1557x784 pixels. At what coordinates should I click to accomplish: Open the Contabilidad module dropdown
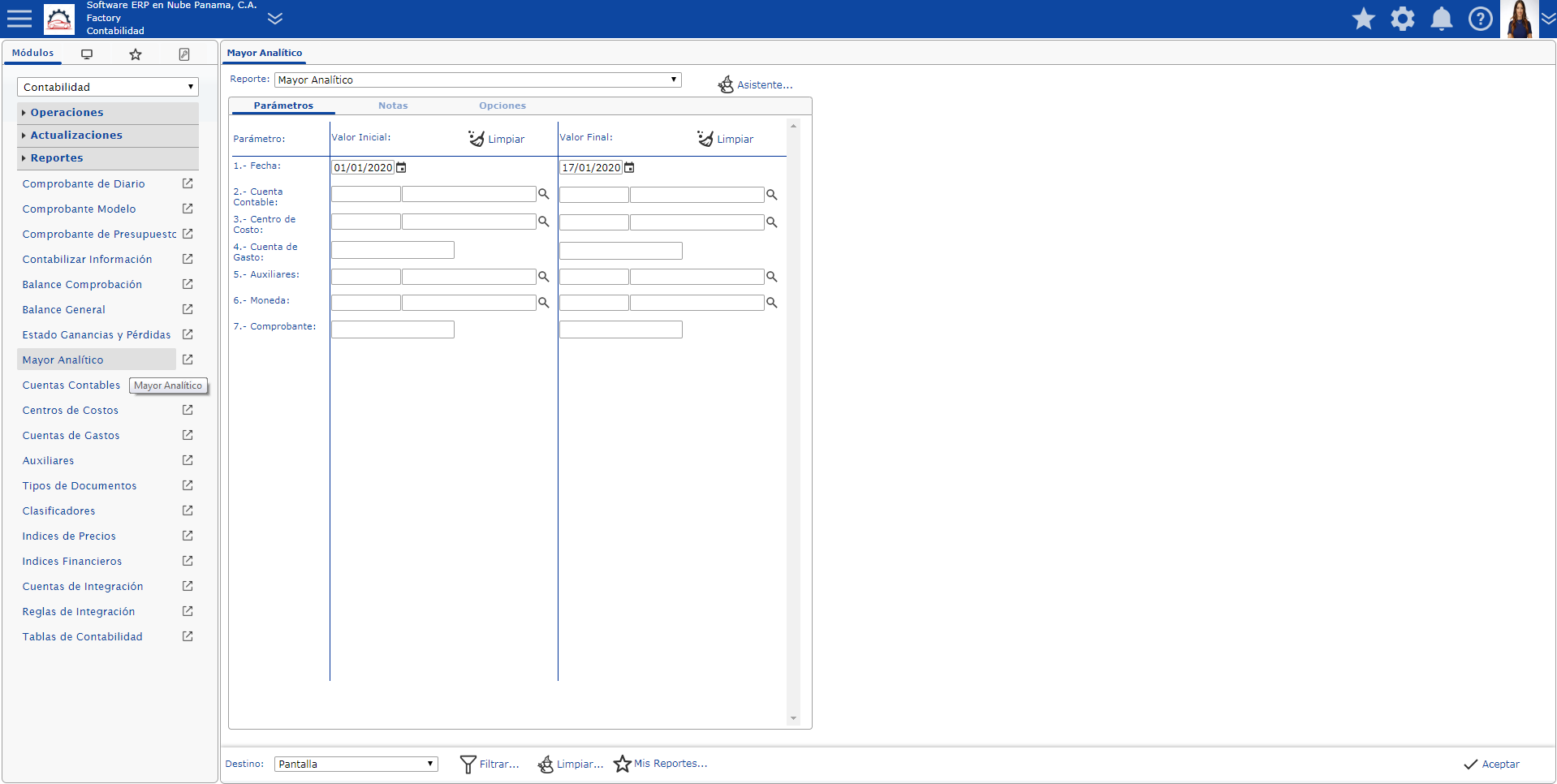point(108,87)
